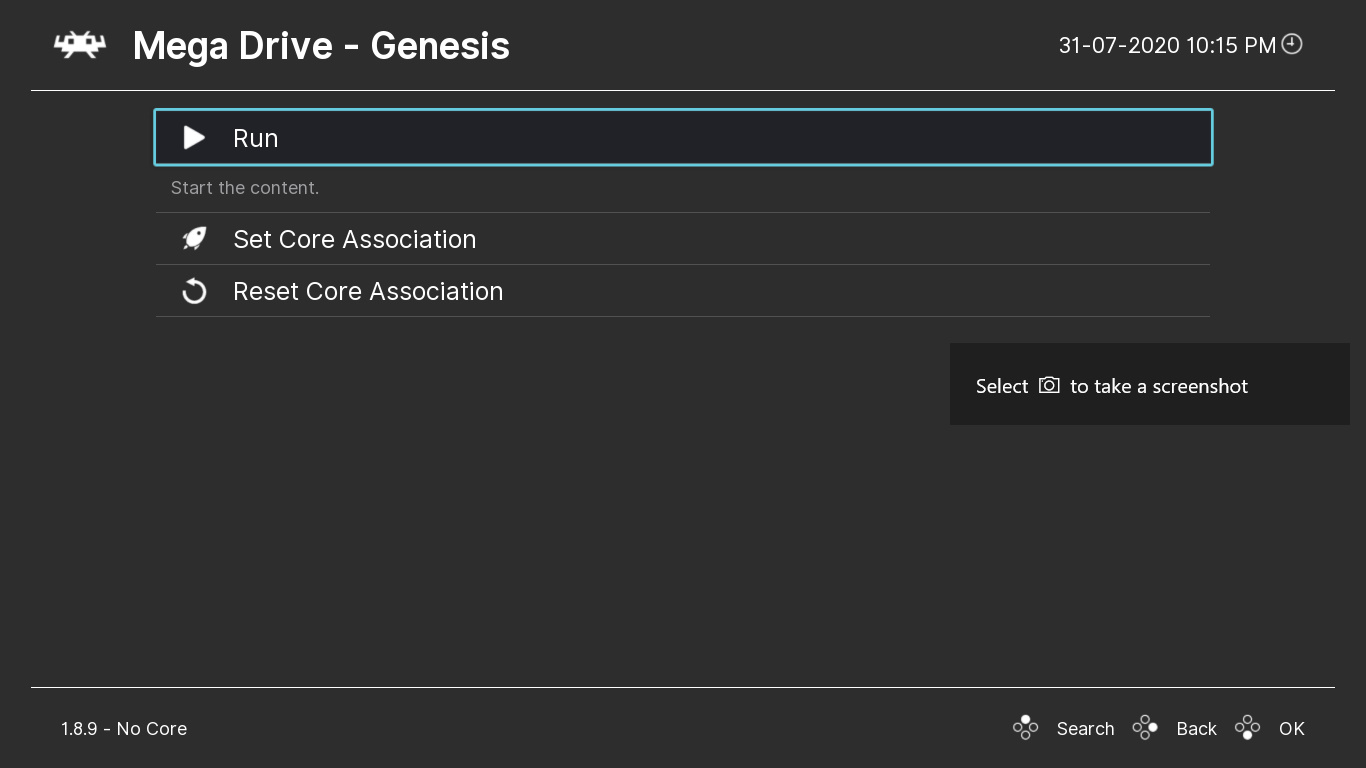1366x768 pixels.
Task: Click the Search label in the bottom bar
Action: tap(1085, 728)
